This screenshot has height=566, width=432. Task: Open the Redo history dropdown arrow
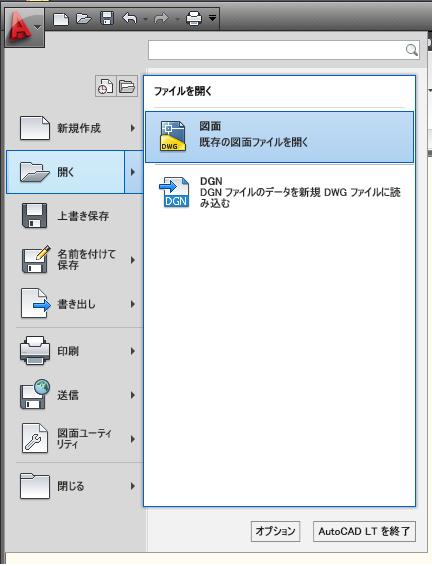pos(177,18)
